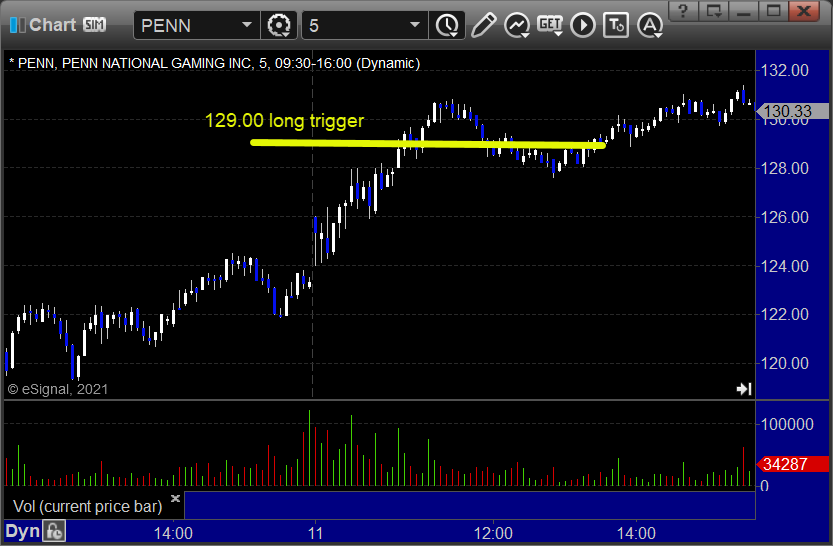
Task: Click the text tool icon
Action: [616, 25]
